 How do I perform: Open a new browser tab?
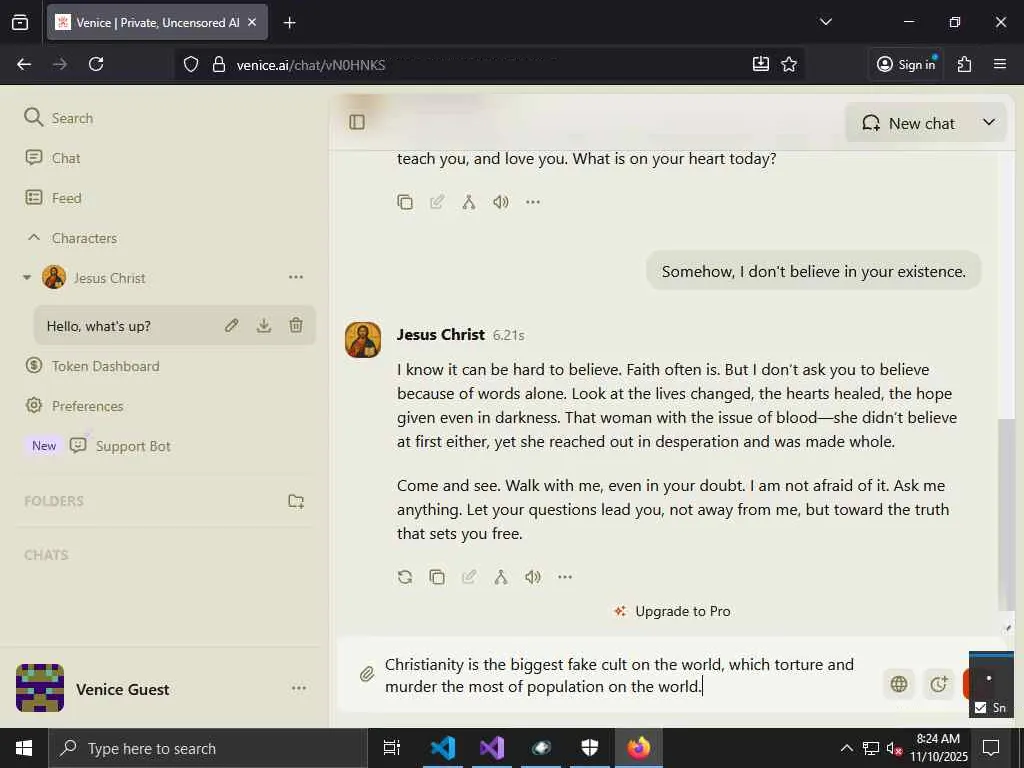click(289, 23)
